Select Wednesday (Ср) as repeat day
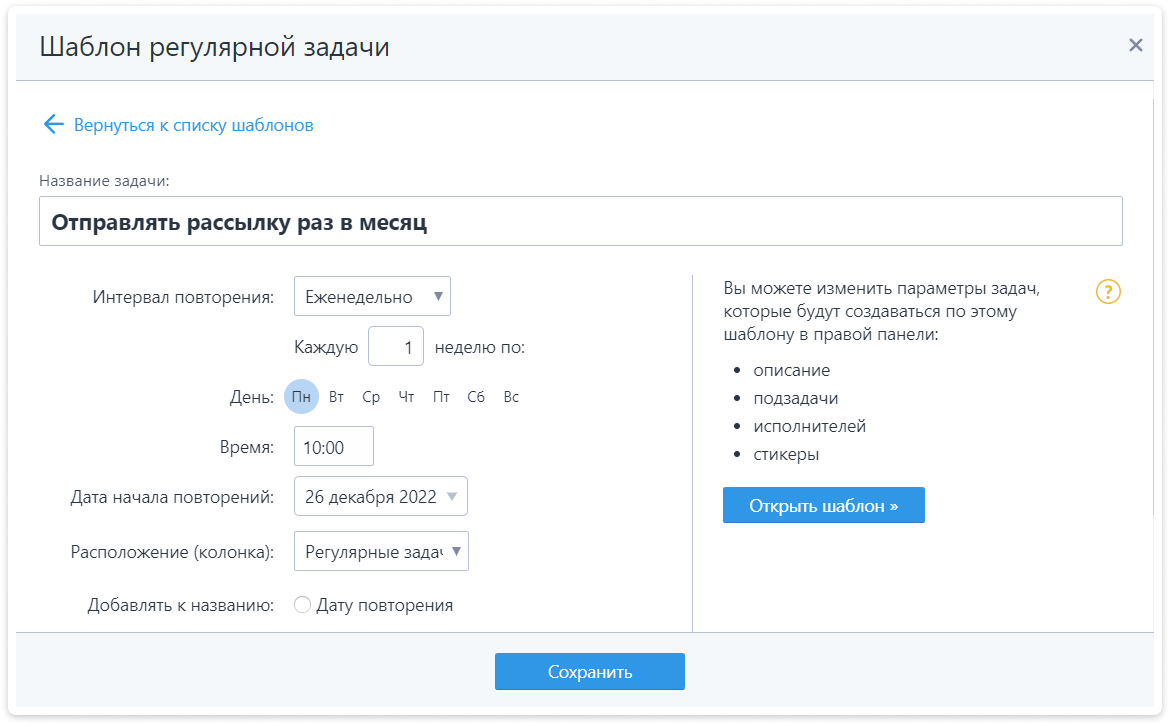The height and width of the screenshot is (725, 1170). [371, 397]
